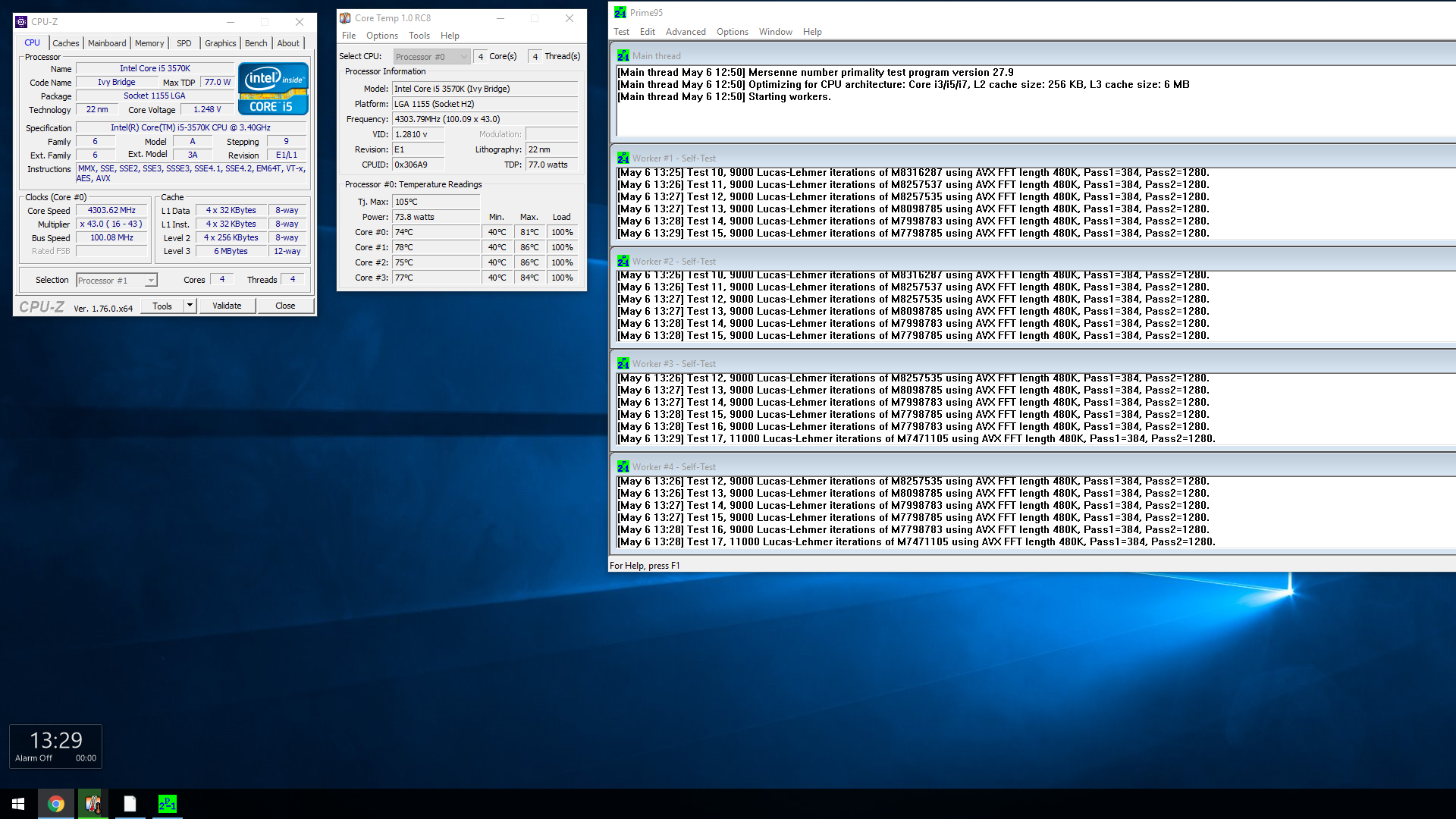This screenshot has width=1456, height=819.
Task: Click the Intel Core i5 logo badge
Action: pos(273,89)
